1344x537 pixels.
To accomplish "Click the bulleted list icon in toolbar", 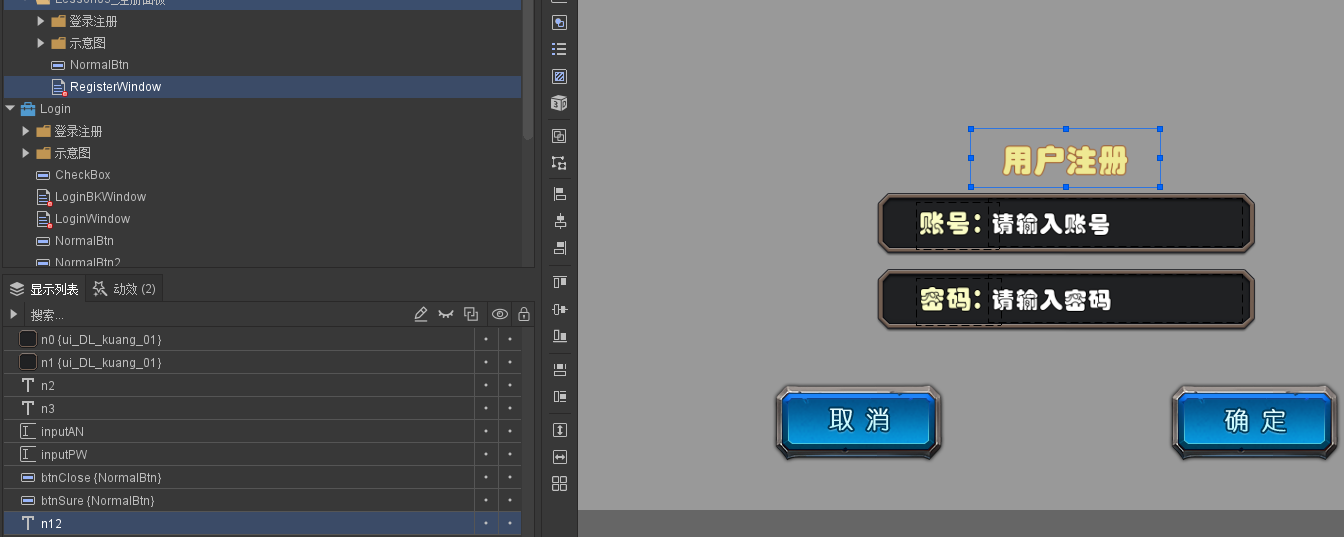I will (x=559, y=49).
